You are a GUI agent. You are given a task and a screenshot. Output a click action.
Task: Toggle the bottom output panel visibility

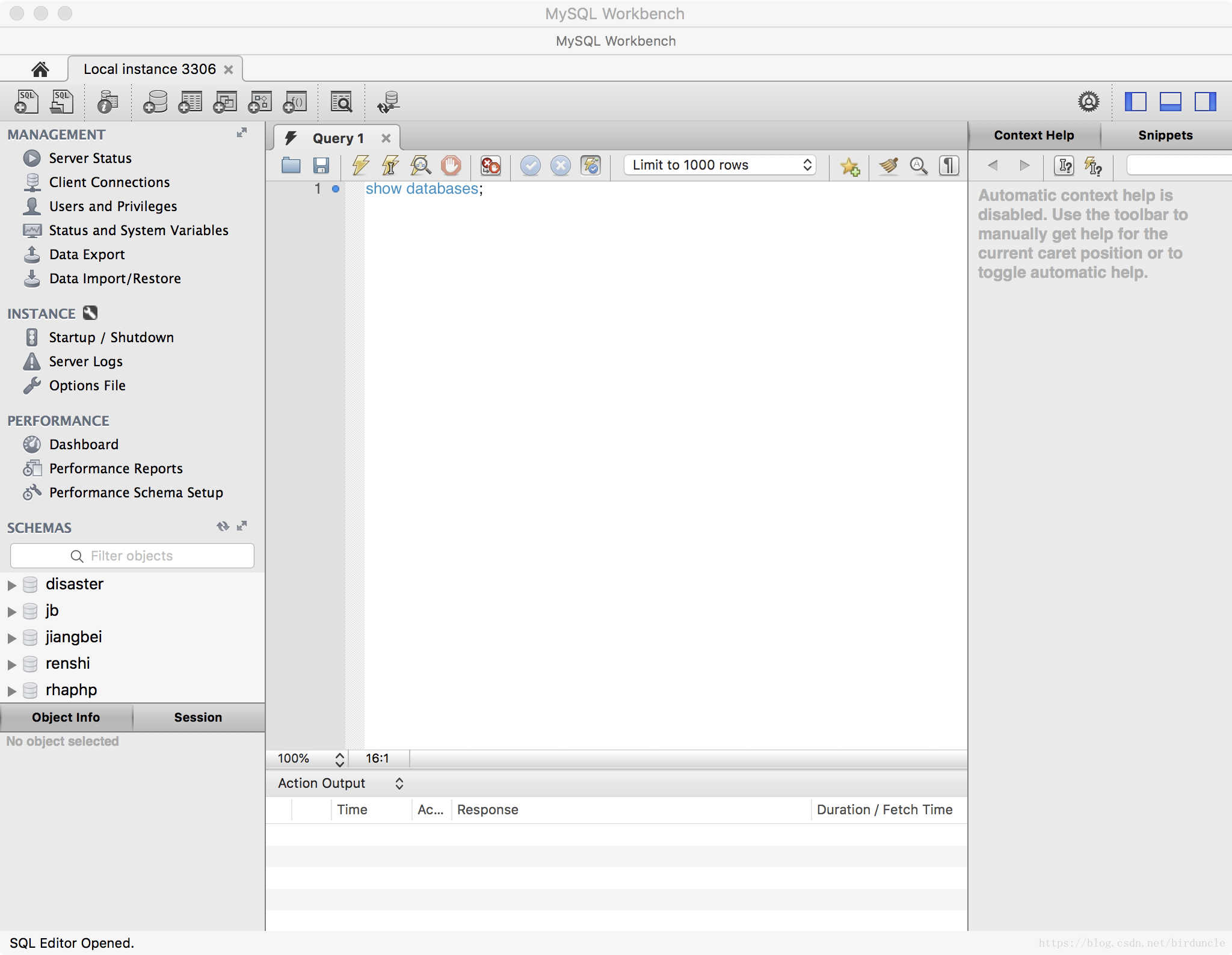pyautogui.click(x=1170, y=102)
